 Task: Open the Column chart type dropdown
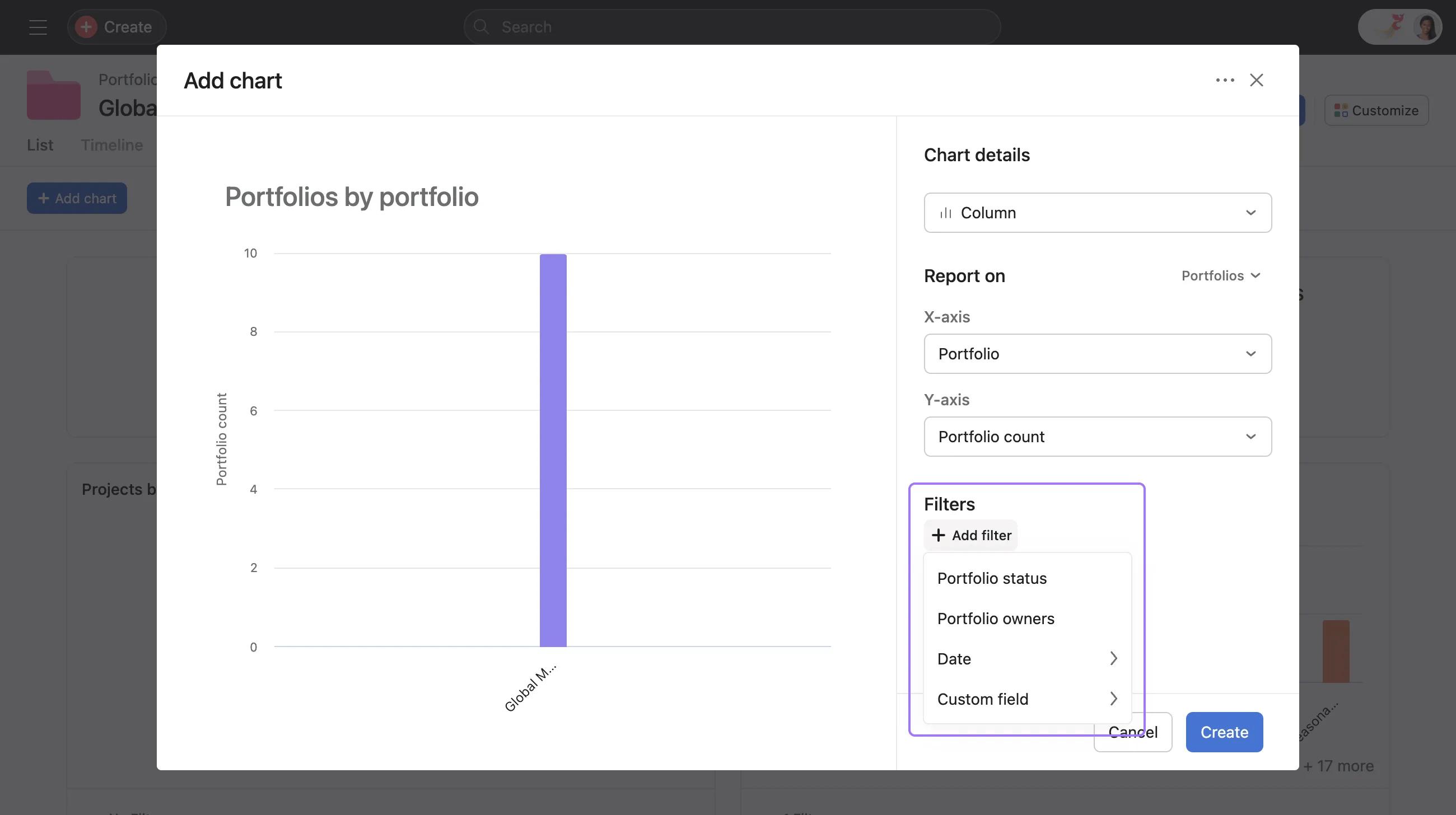click(x=1251, y=213)
